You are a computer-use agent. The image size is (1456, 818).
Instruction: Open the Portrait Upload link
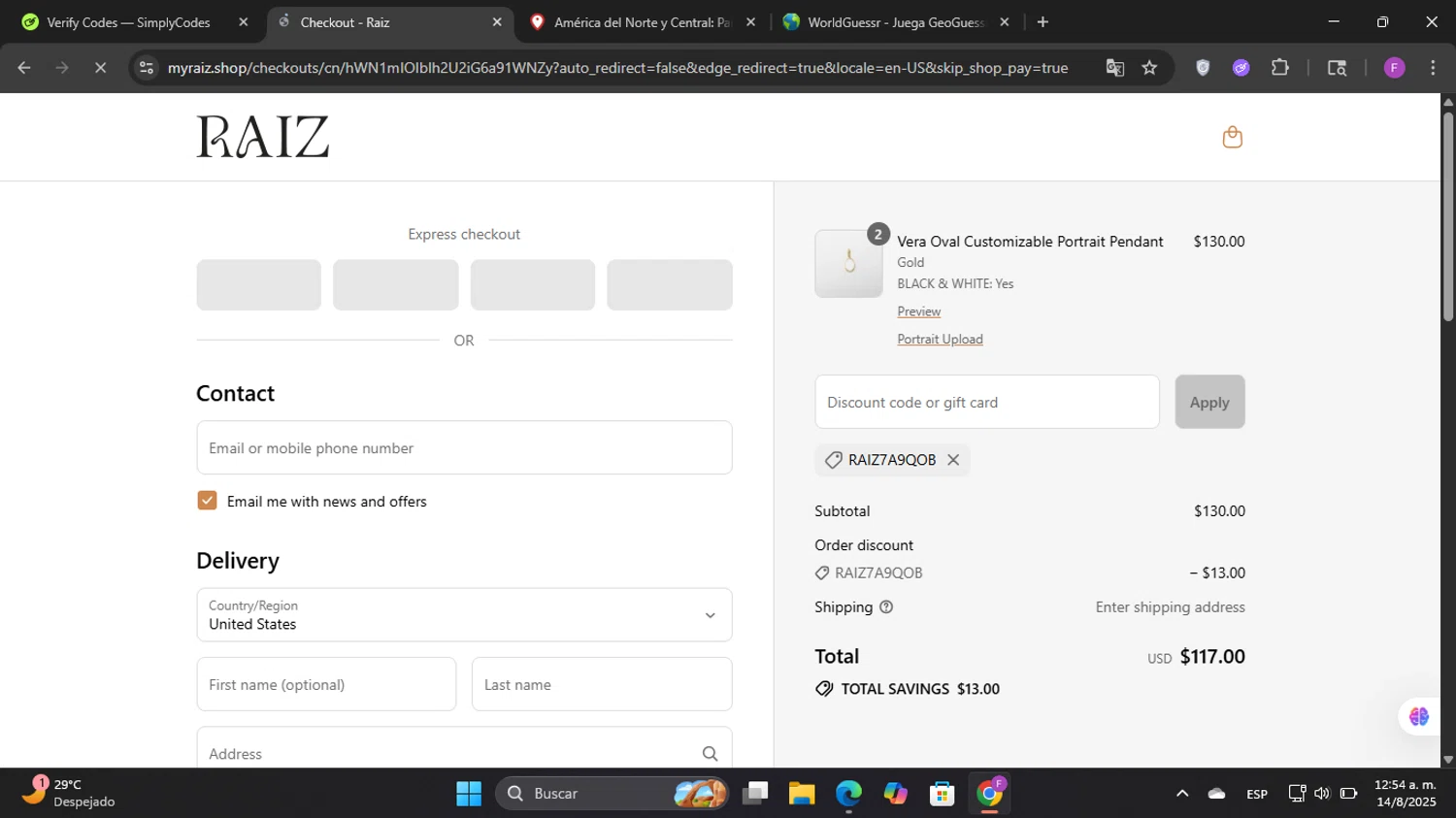coord(940,339)
